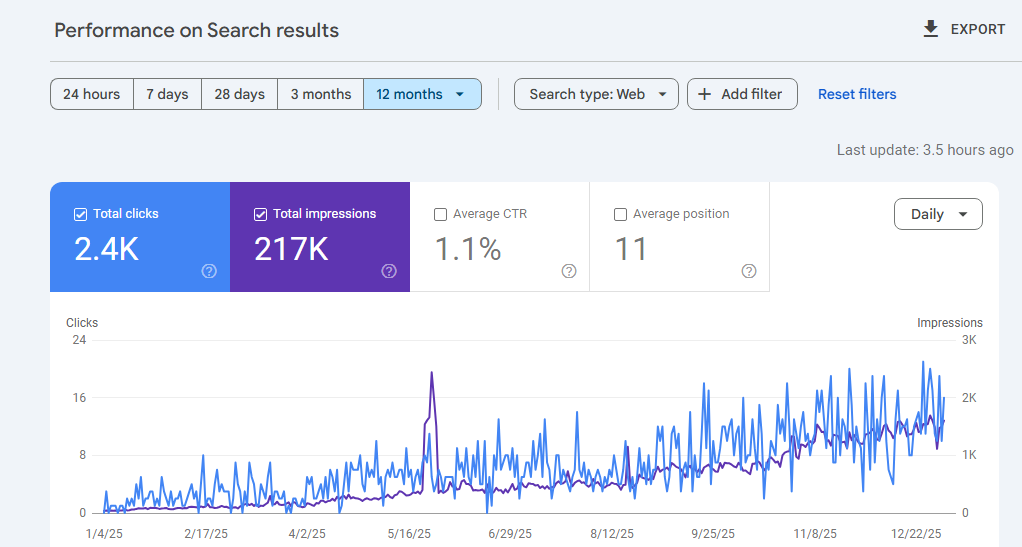This screenshot has width=1022, height=547.
Task: Open the Daily granularity dropdown
Action: tap(938, 214)
